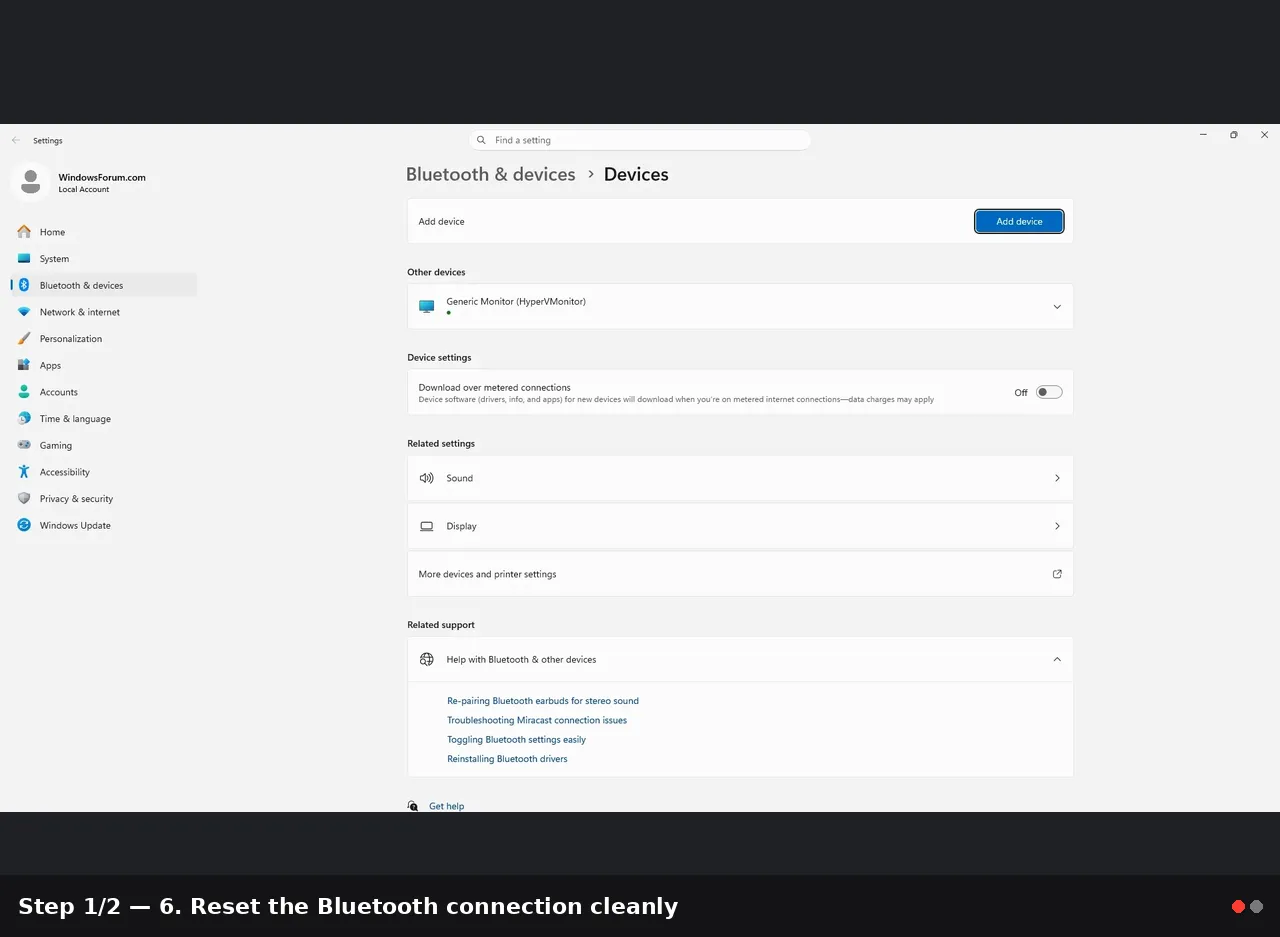Open Reinstalling Bluetooth drivers link
Screen dimensions: 1280x937
point(507,759)
